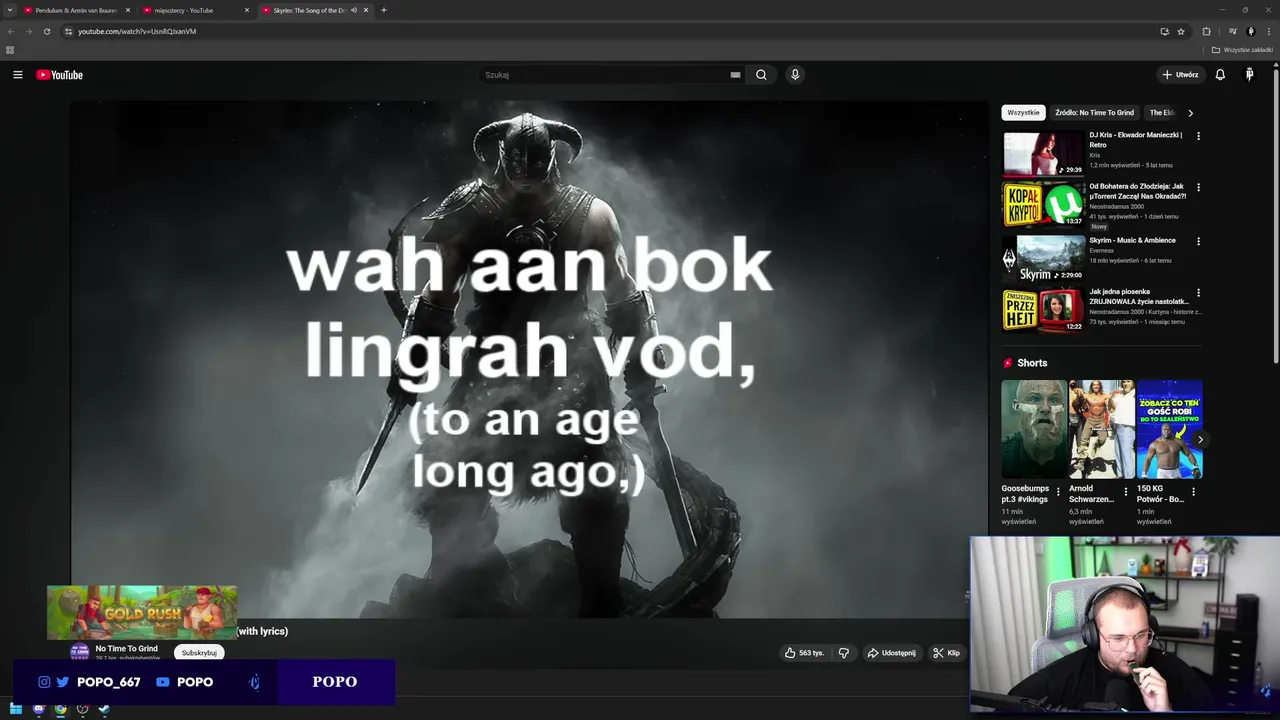Open the Chrome three-dot menu
Image resolution: width=1280 pixels, height=720 pixels.
1269,31
